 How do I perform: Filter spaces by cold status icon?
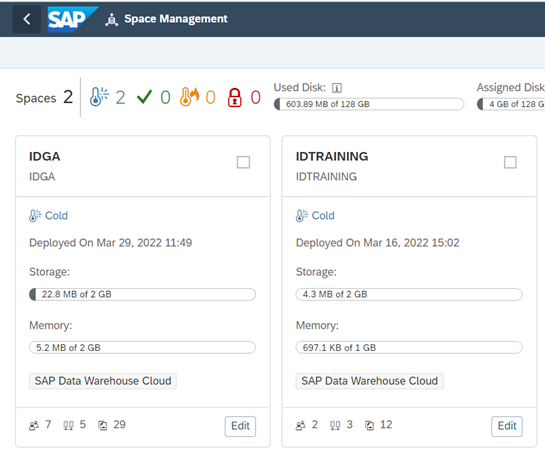pos(99,97)
